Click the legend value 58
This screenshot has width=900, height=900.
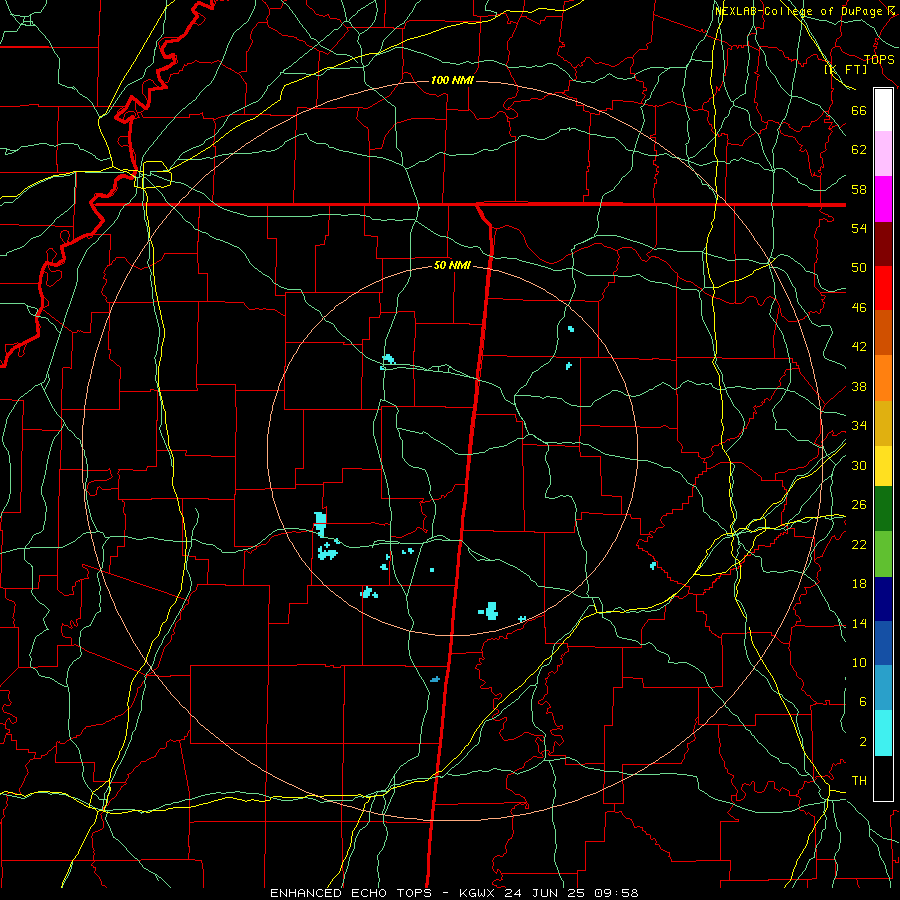pos(859,189)
